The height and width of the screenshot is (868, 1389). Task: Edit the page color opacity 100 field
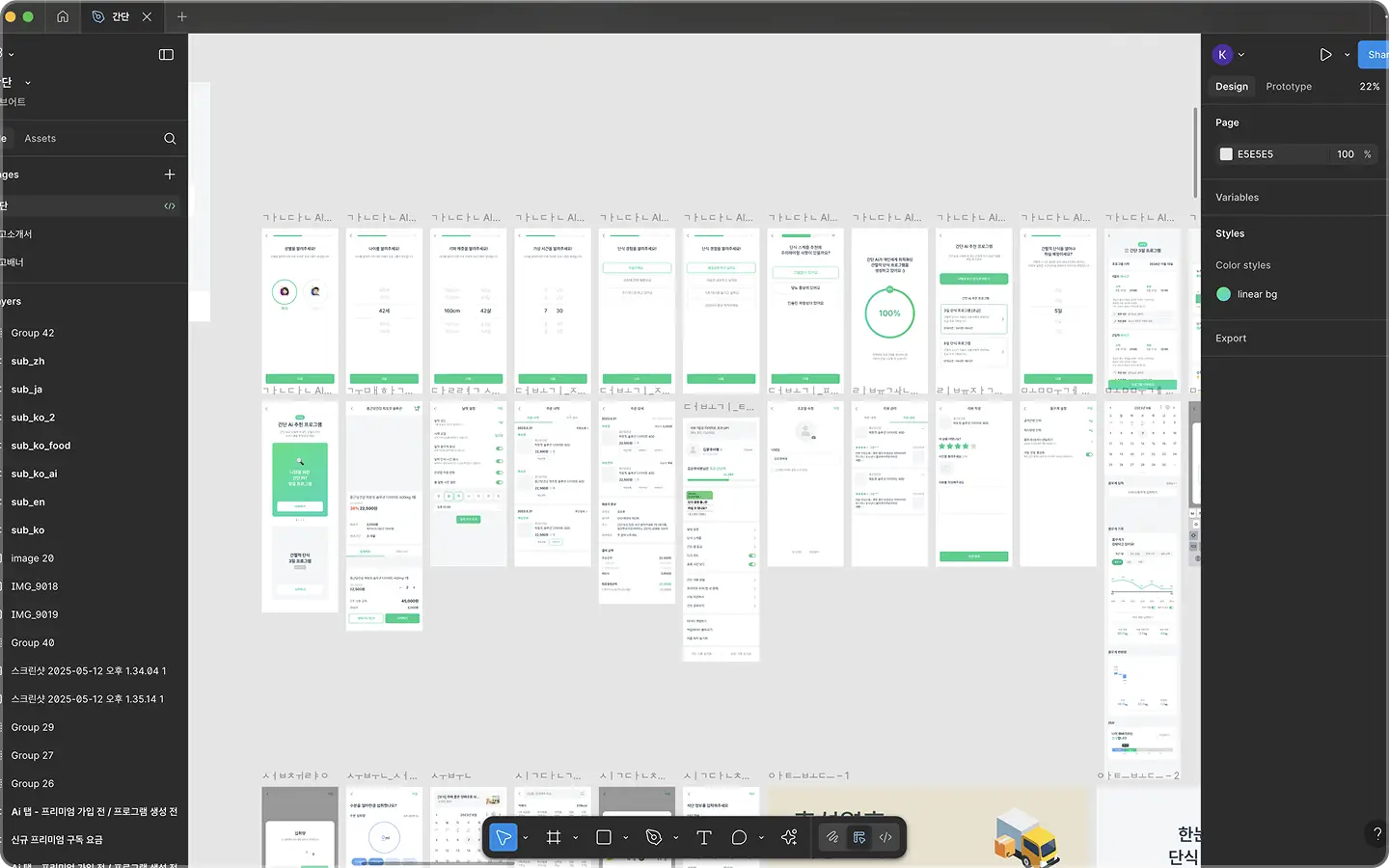point(1346,154)
